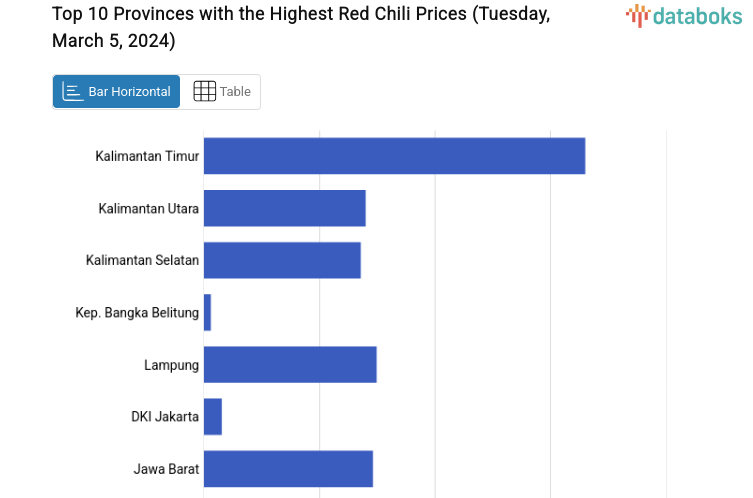Screen dimensions: 753x498
Task: Click the Lampung axis label
Action: pyautogui.click(x=171, y=365)
